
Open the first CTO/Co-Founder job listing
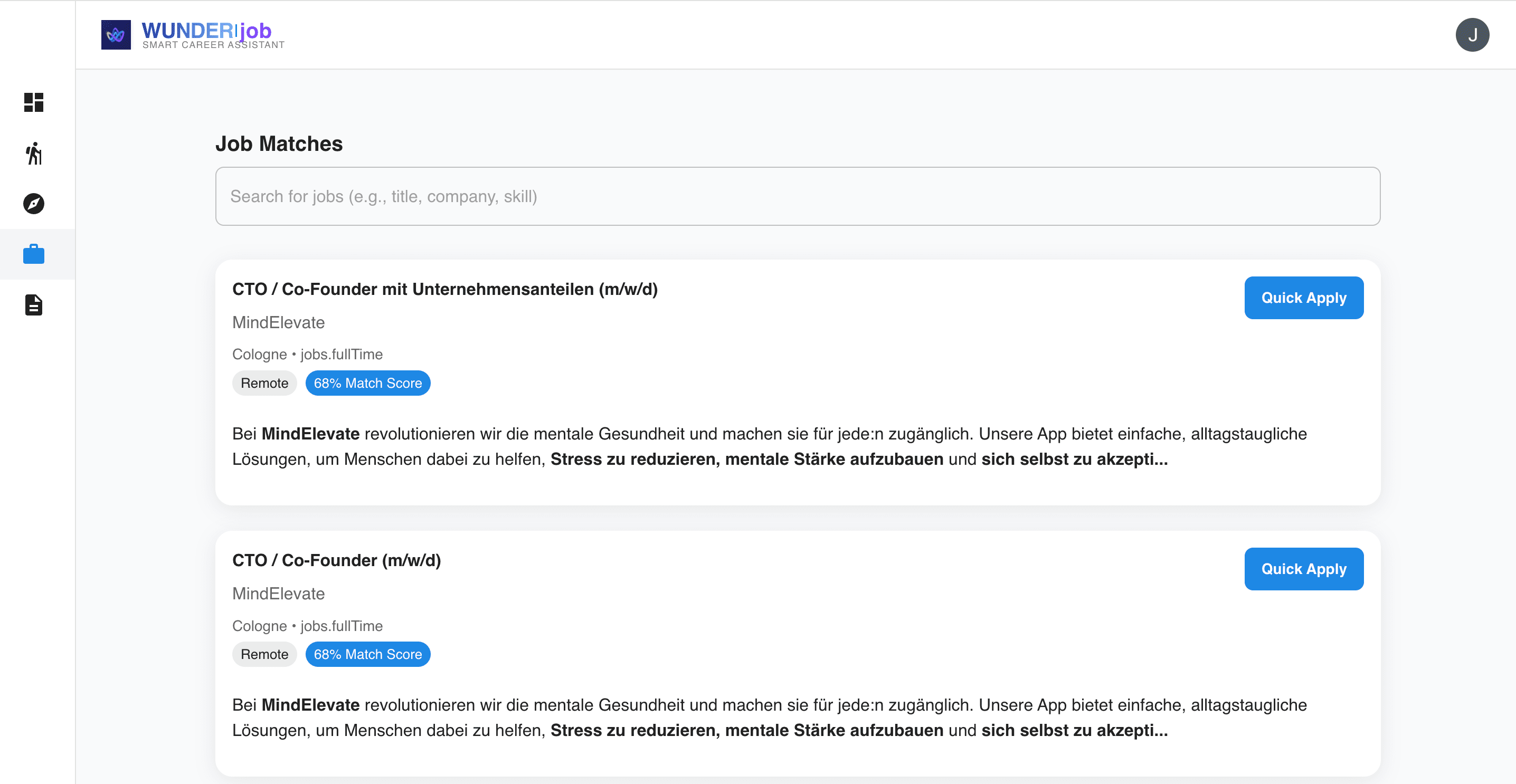[x=445, y=289]
